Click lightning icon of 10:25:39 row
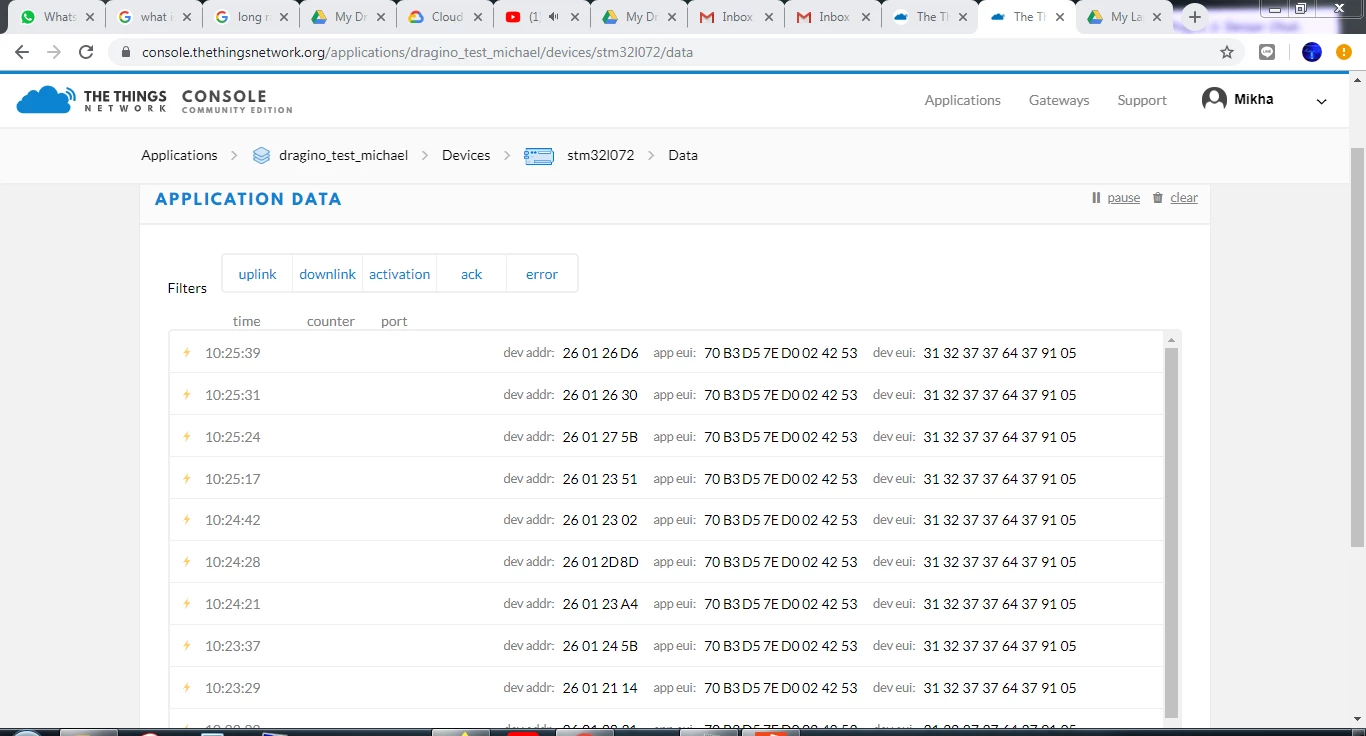The image size is (1366, 736). tap(186, 353)
